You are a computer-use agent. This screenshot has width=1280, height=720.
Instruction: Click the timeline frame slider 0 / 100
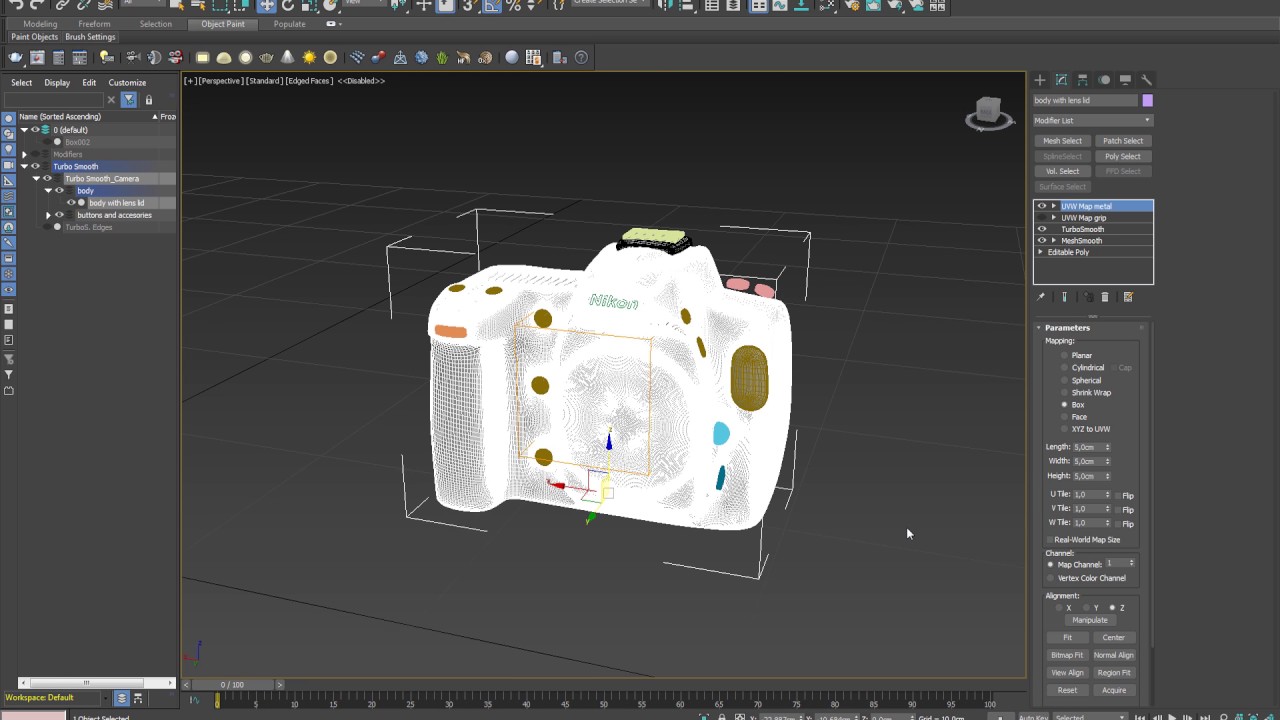(x=232, y=685)
